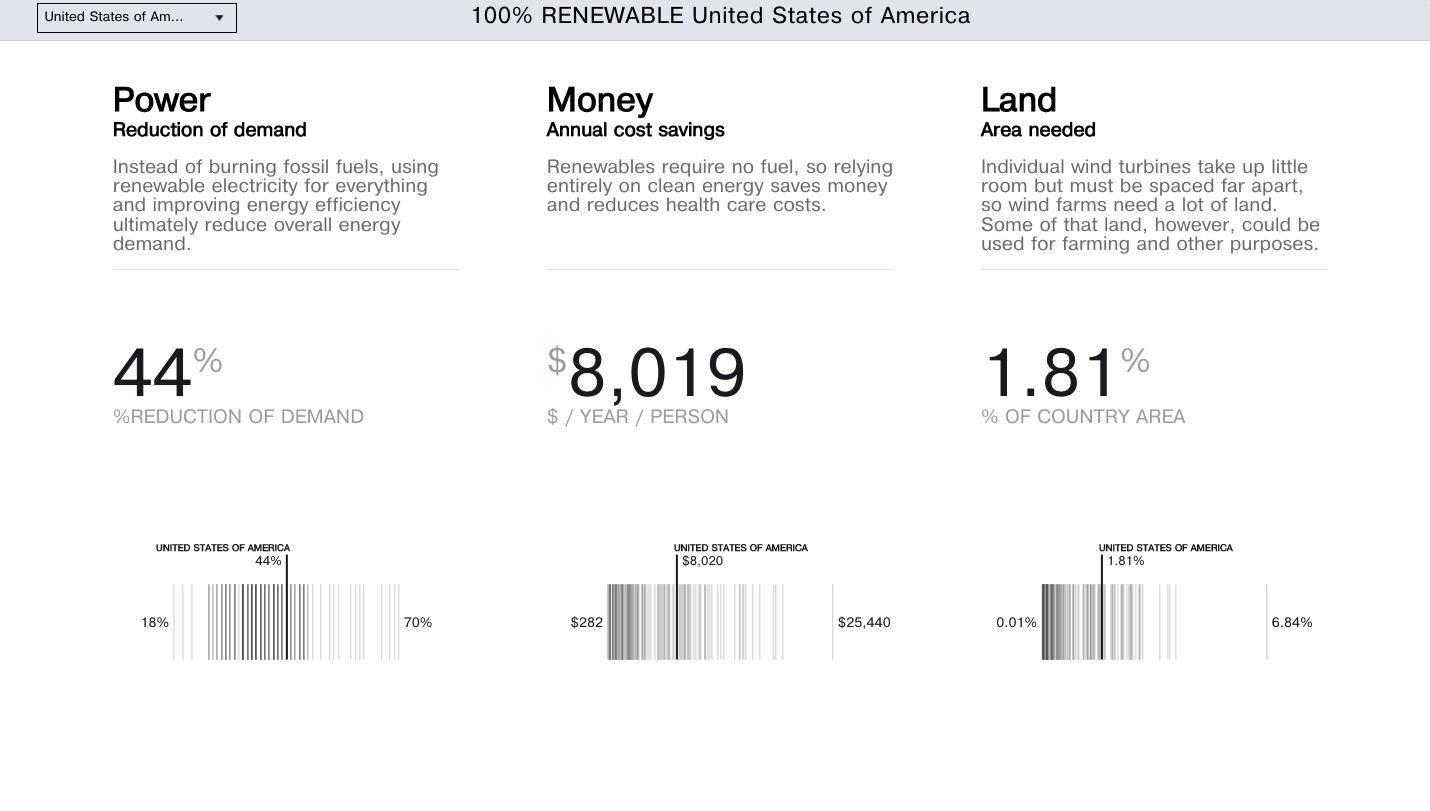The height and width of the screenshot is (811, 1430).
Task: Click the USA marker line in Power chart
Action: coord(287,620)
